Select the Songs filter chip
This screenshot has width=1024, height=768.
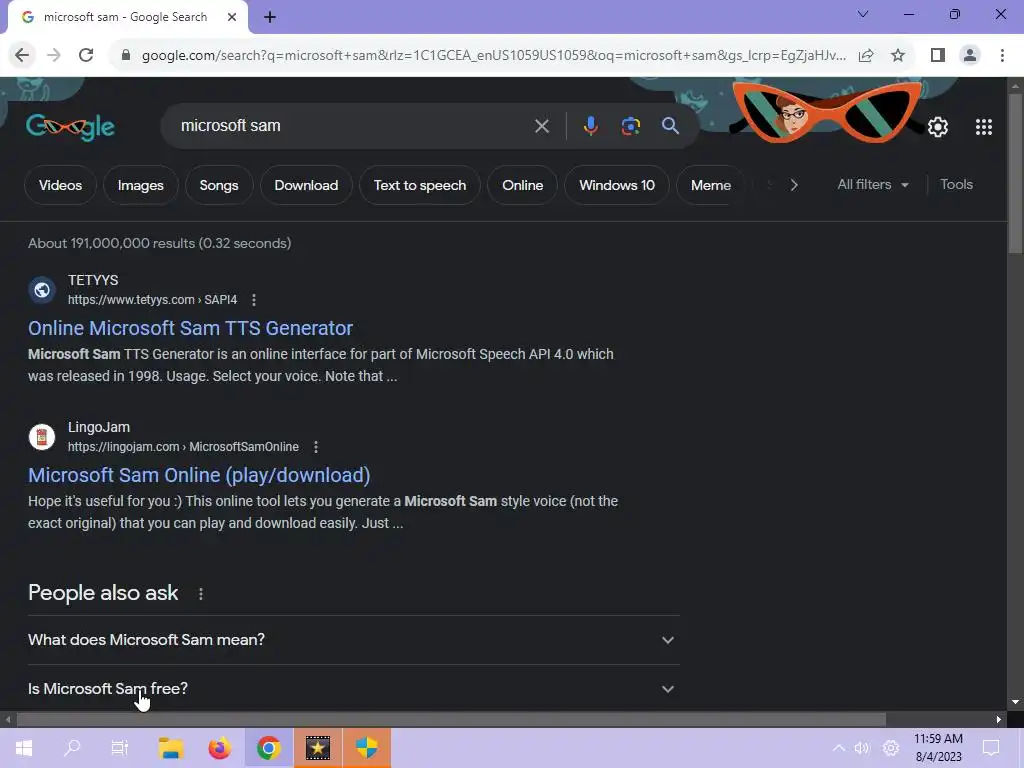pyautogui.click(x=219, y=185)
